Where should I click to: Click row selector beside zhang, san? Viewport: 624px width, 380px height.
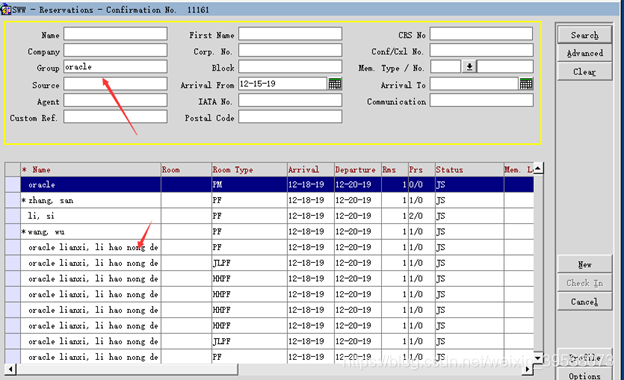pyautogui.click(x=13, y=200)
